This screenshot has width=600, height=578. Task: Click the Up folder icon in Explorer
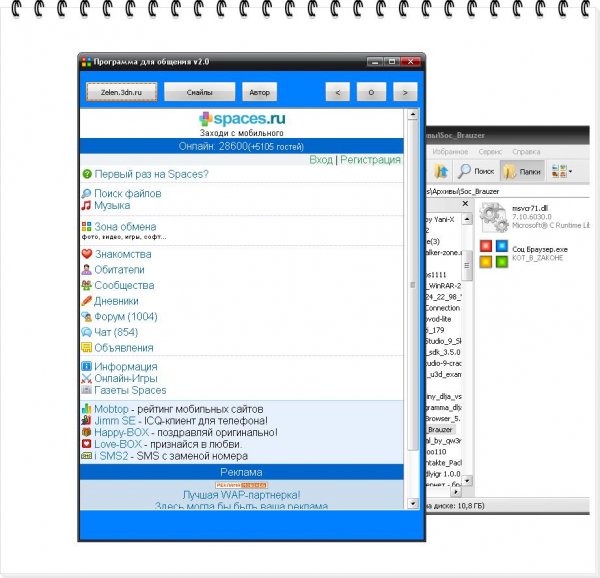(x=441, y=171)
